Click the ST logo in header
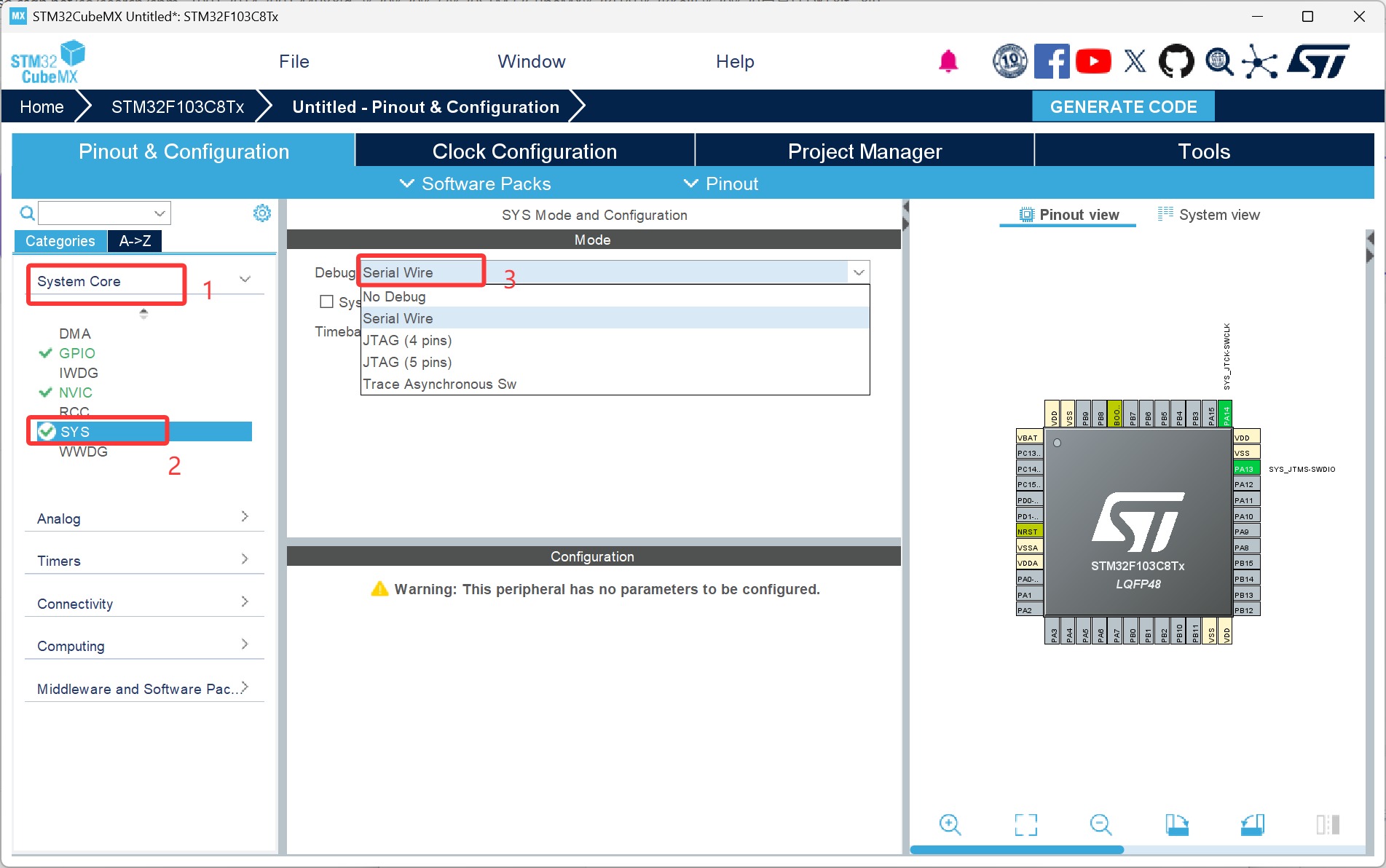The height and width of the screenshot is (868, 1386). click(1318, 62)
